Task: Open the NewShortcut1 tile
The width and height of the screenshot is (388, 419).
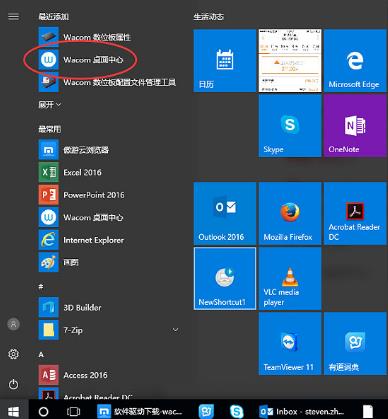Action: click(x=225, y=278)
